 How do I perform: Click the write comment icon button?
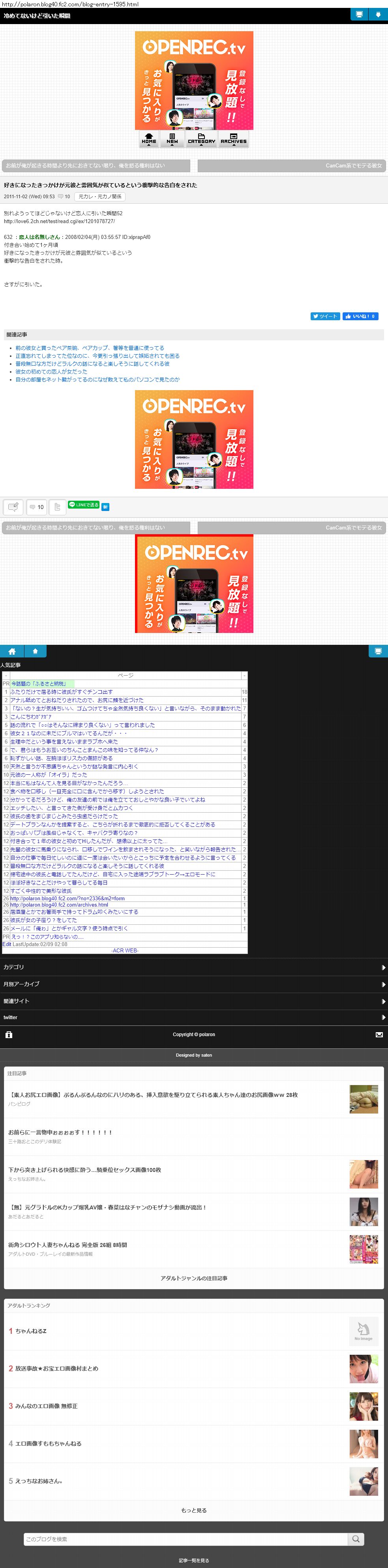click(13, 507)
